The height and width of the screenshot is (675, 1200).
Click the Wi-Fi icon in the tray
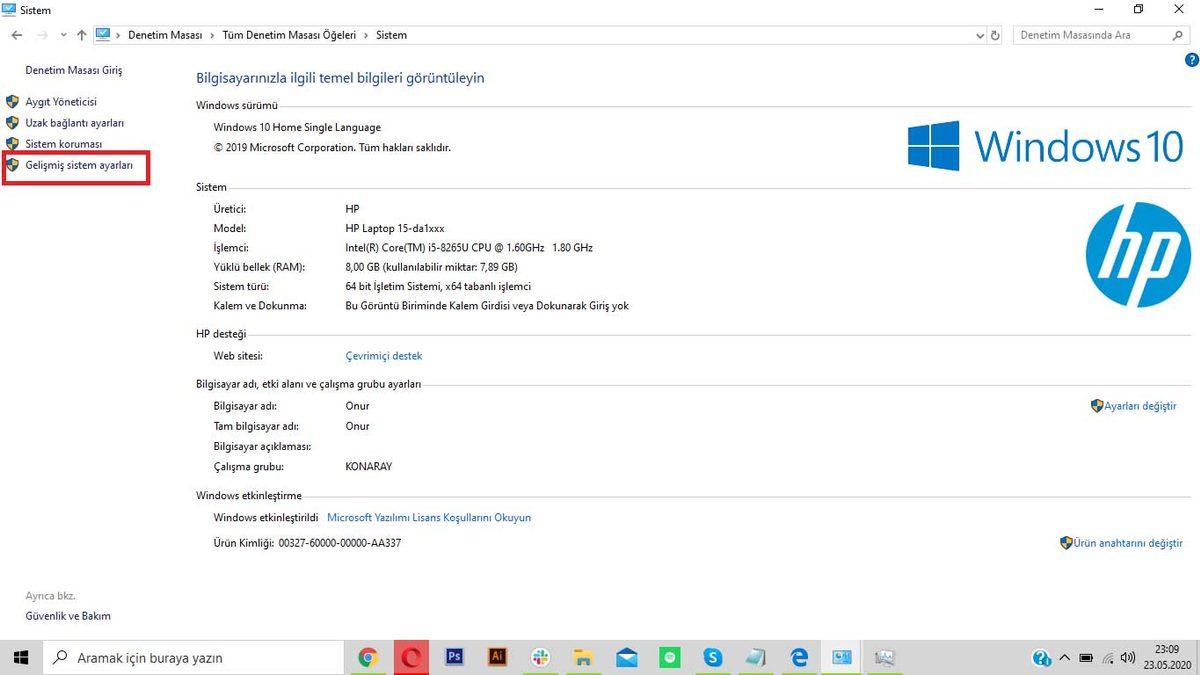pyautogui.click(x=1106, y=658)
